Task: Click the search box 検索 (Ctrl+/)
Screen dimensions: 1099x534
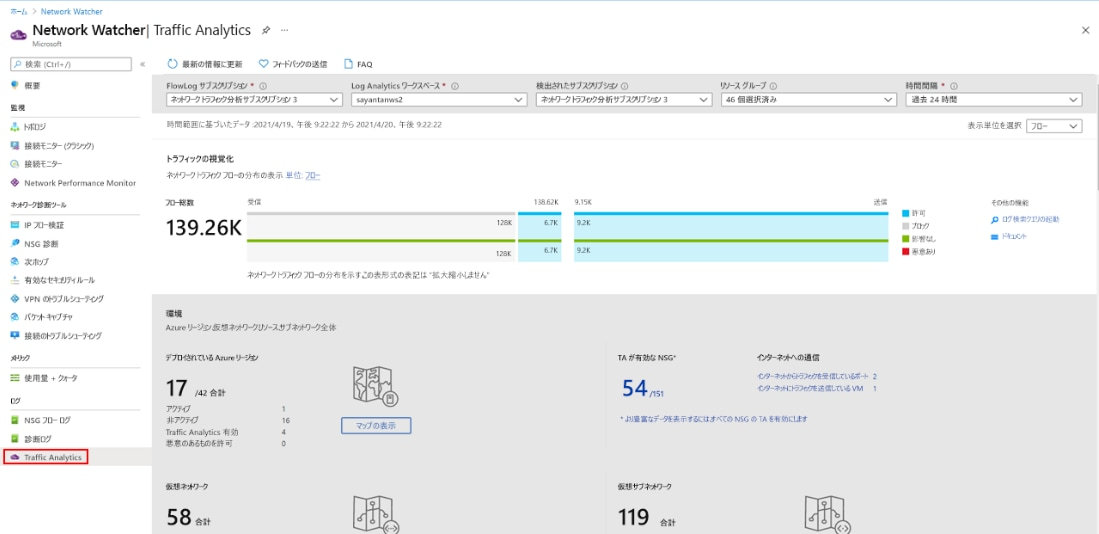Action: [71, 64]
